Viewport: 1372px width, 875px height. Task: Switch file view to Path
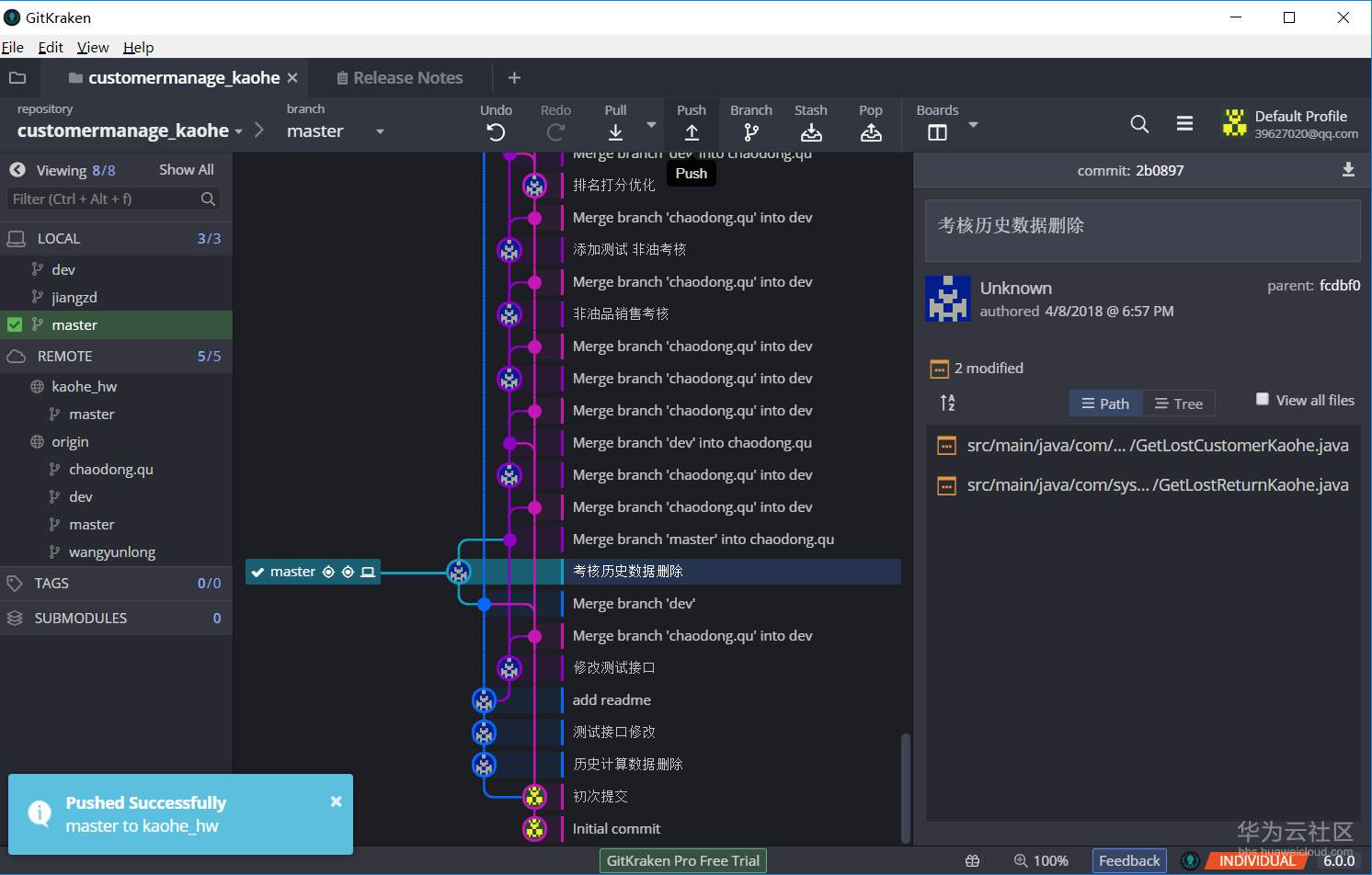pyautogui.click(x=1105, y=403)
